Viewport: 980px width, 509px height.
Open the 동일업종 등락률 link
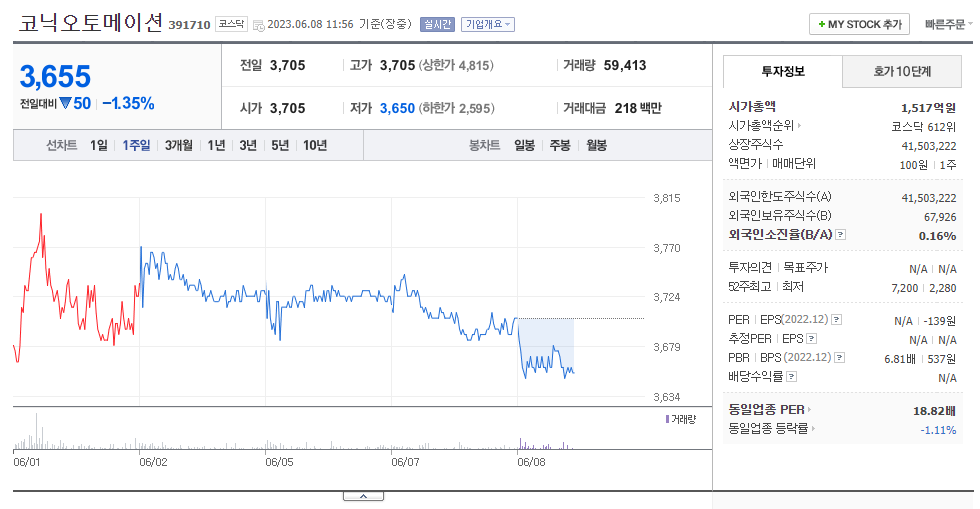(768, 428)
